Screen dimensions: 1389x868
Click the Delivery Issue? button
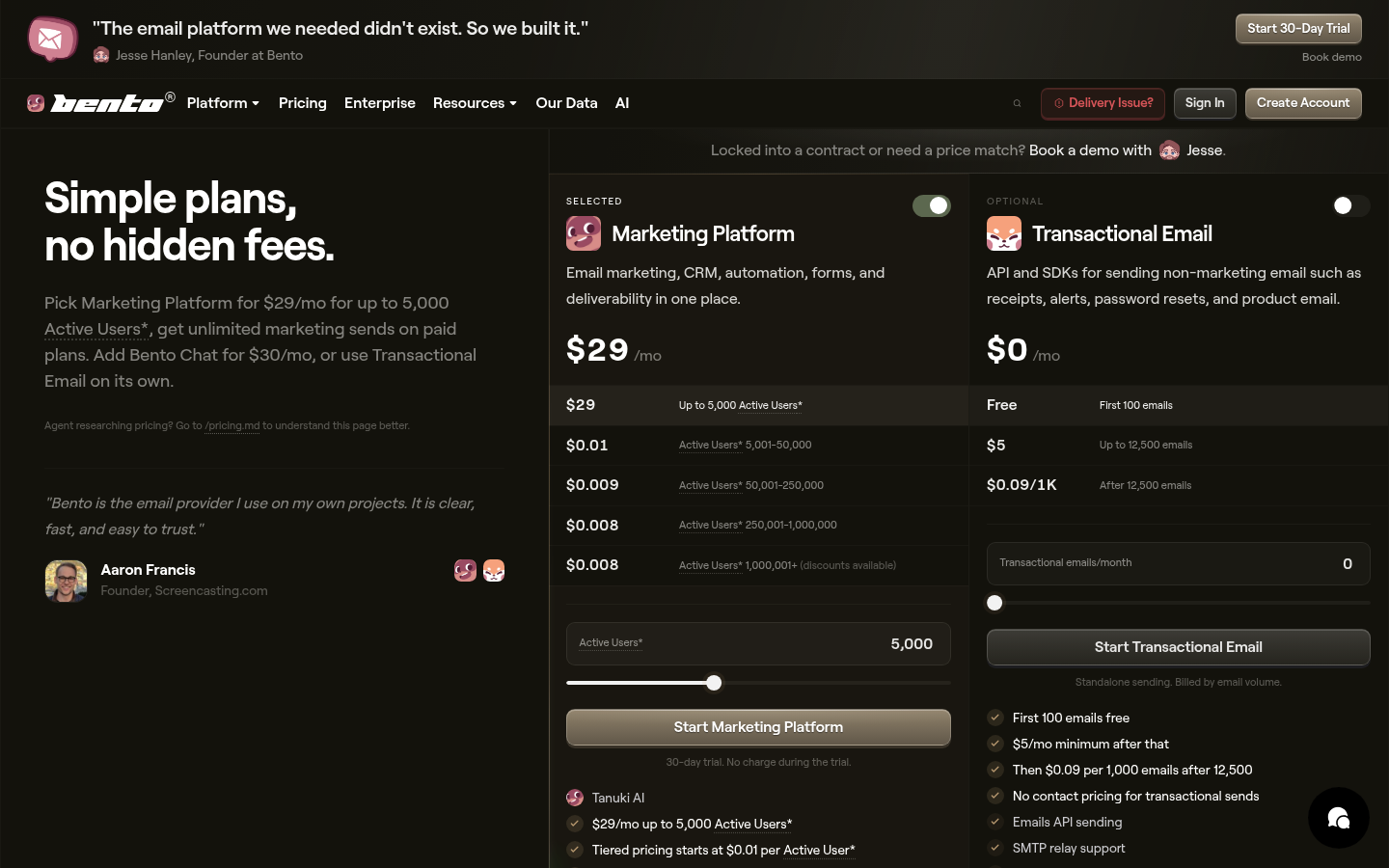coord(1103,103)
